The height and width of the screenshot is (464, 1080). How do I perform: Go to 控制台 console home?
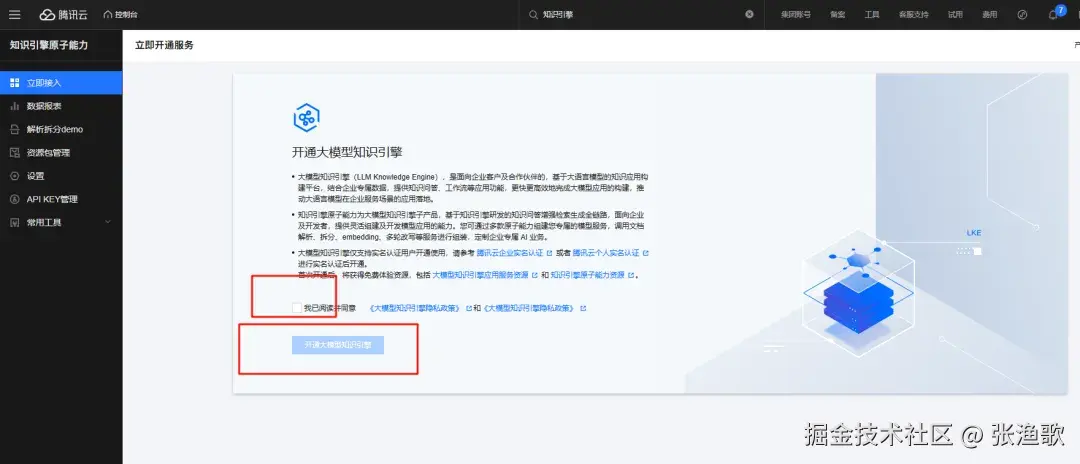(121, 14)
